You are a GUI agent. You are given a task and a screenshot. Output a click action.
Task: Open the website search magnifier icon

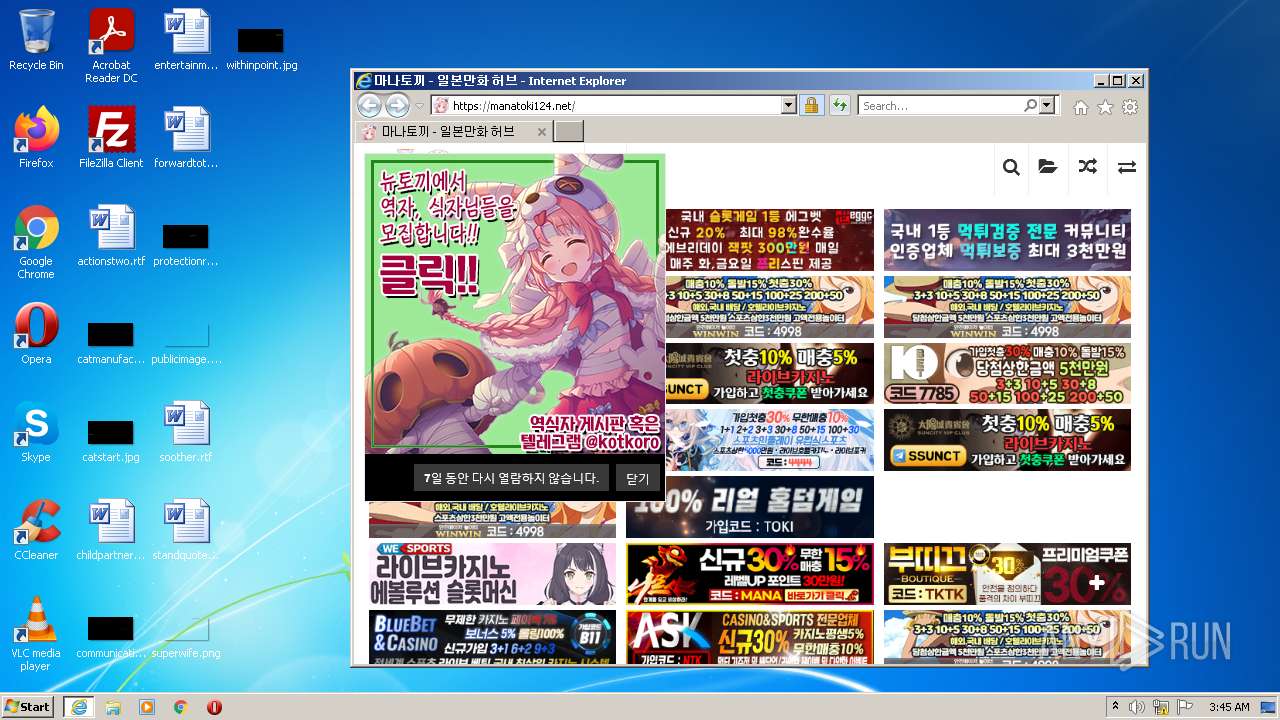(x=1011, y=167)
